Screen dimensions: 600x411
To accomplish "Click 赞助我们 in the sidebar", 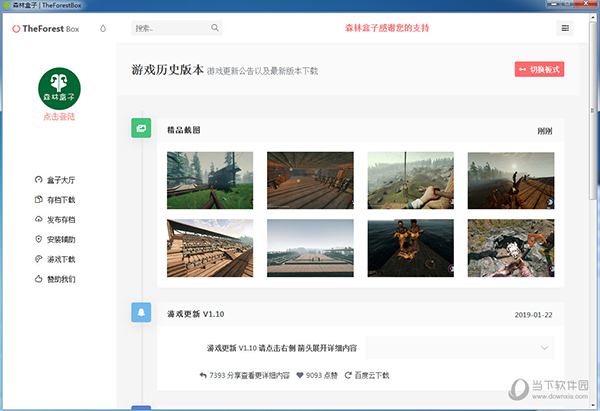I will (61, 279).
